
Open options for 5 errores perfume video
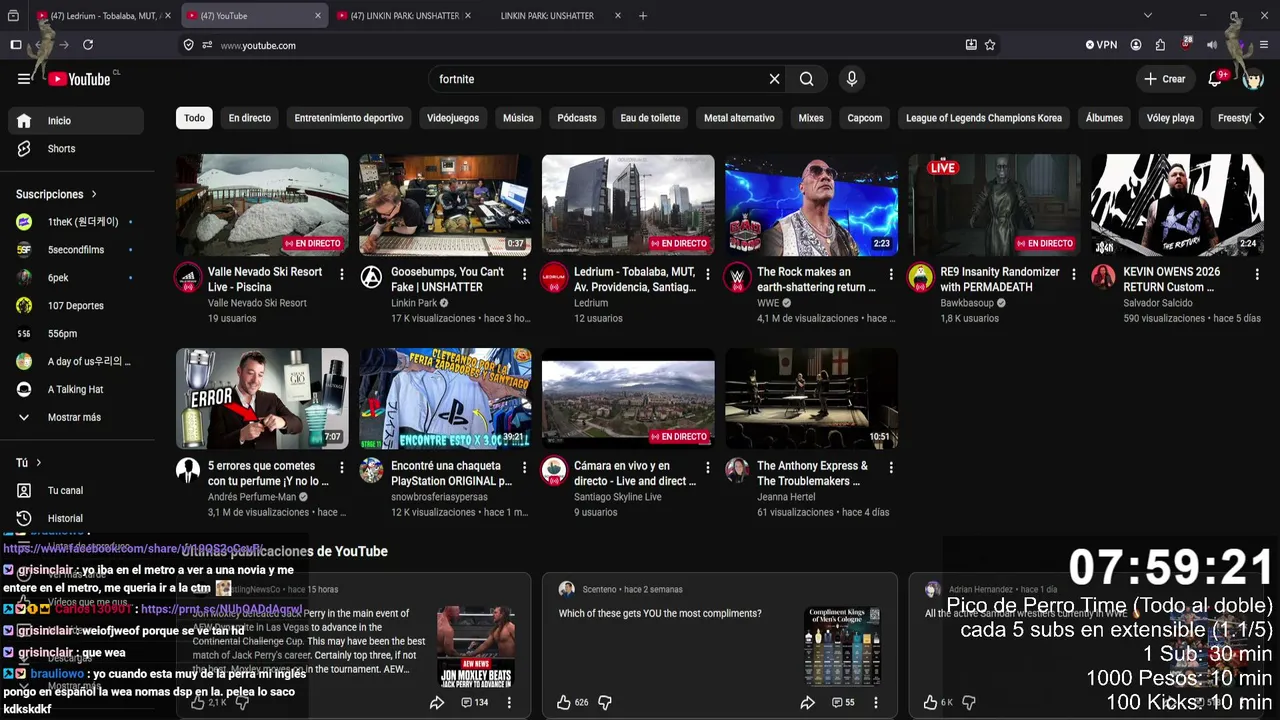click(x=342, y=468)
